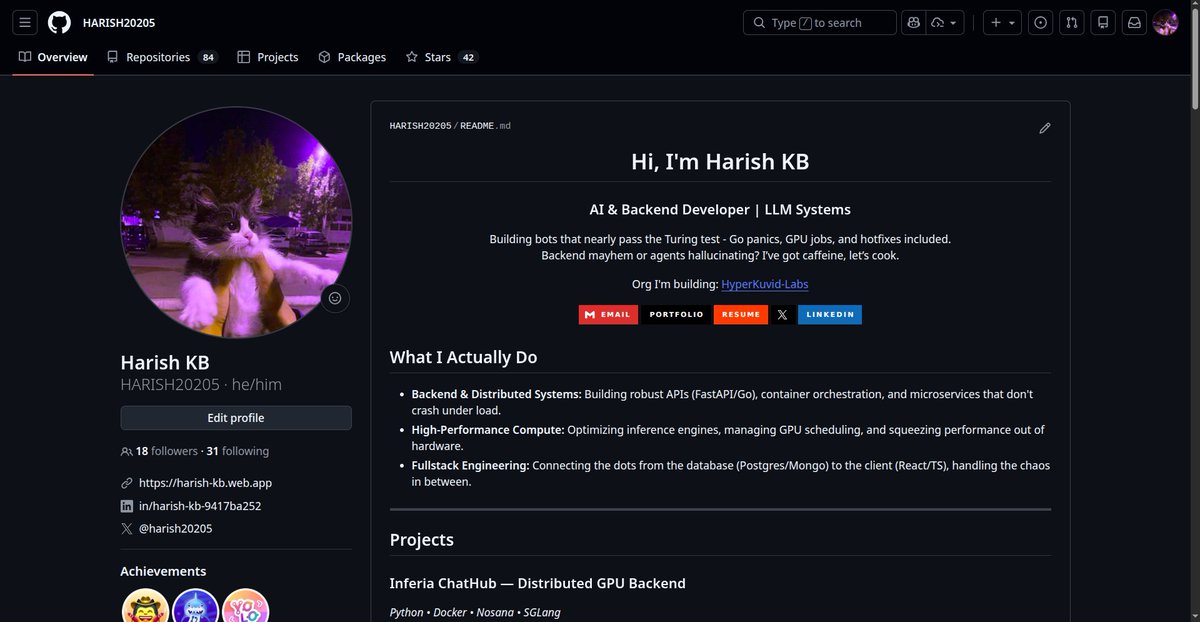Click the large cat profile picture
Viewport: 1200px width, 622px height.
(236, 222)
